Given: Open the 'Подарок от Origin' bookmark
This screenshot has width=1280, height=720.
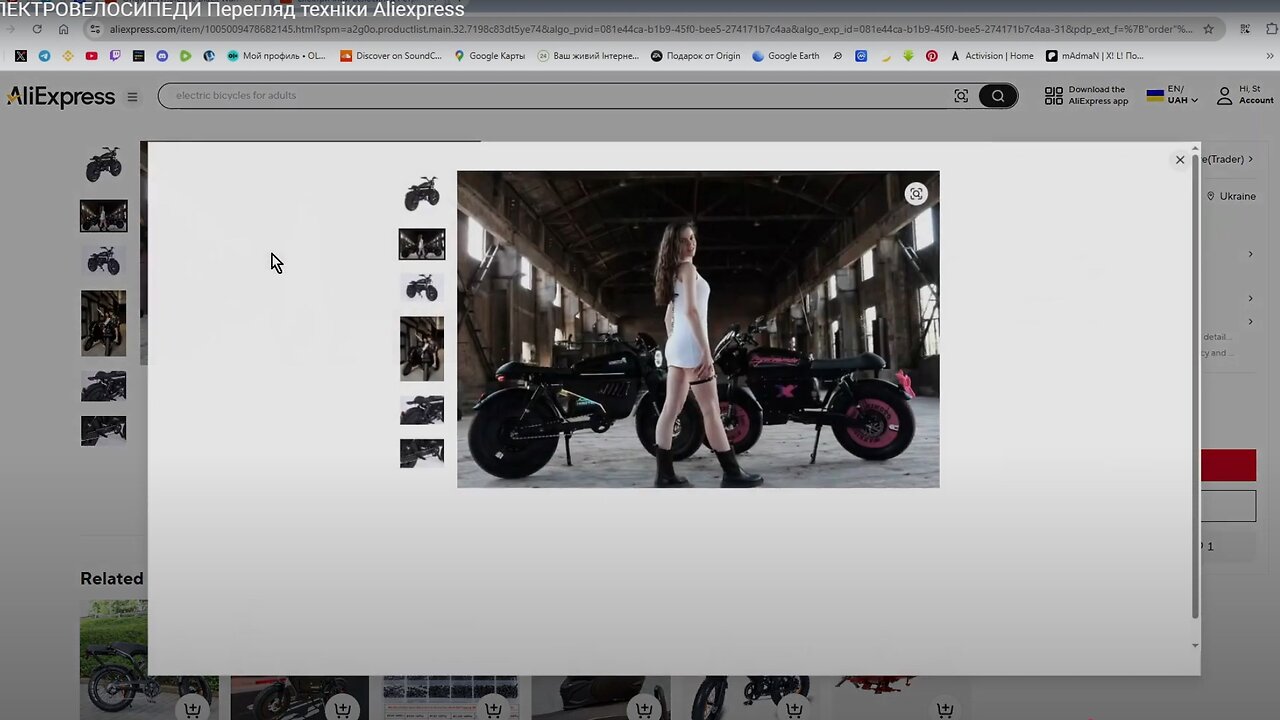Looking at the screenshot, I should (696, 56).
